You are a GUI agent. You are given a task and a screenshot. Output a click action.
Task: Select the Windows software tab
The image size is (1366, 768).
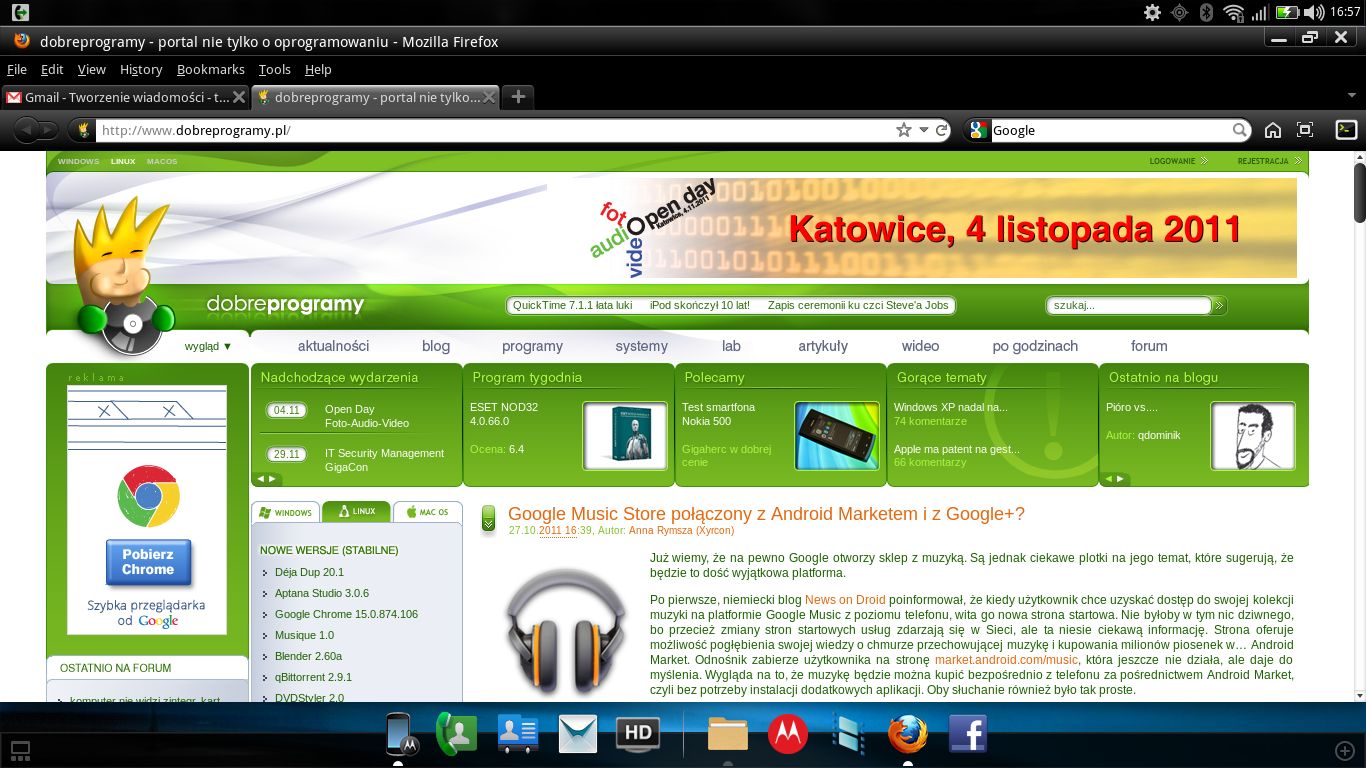pyautogui.click(x=286, y=512)
